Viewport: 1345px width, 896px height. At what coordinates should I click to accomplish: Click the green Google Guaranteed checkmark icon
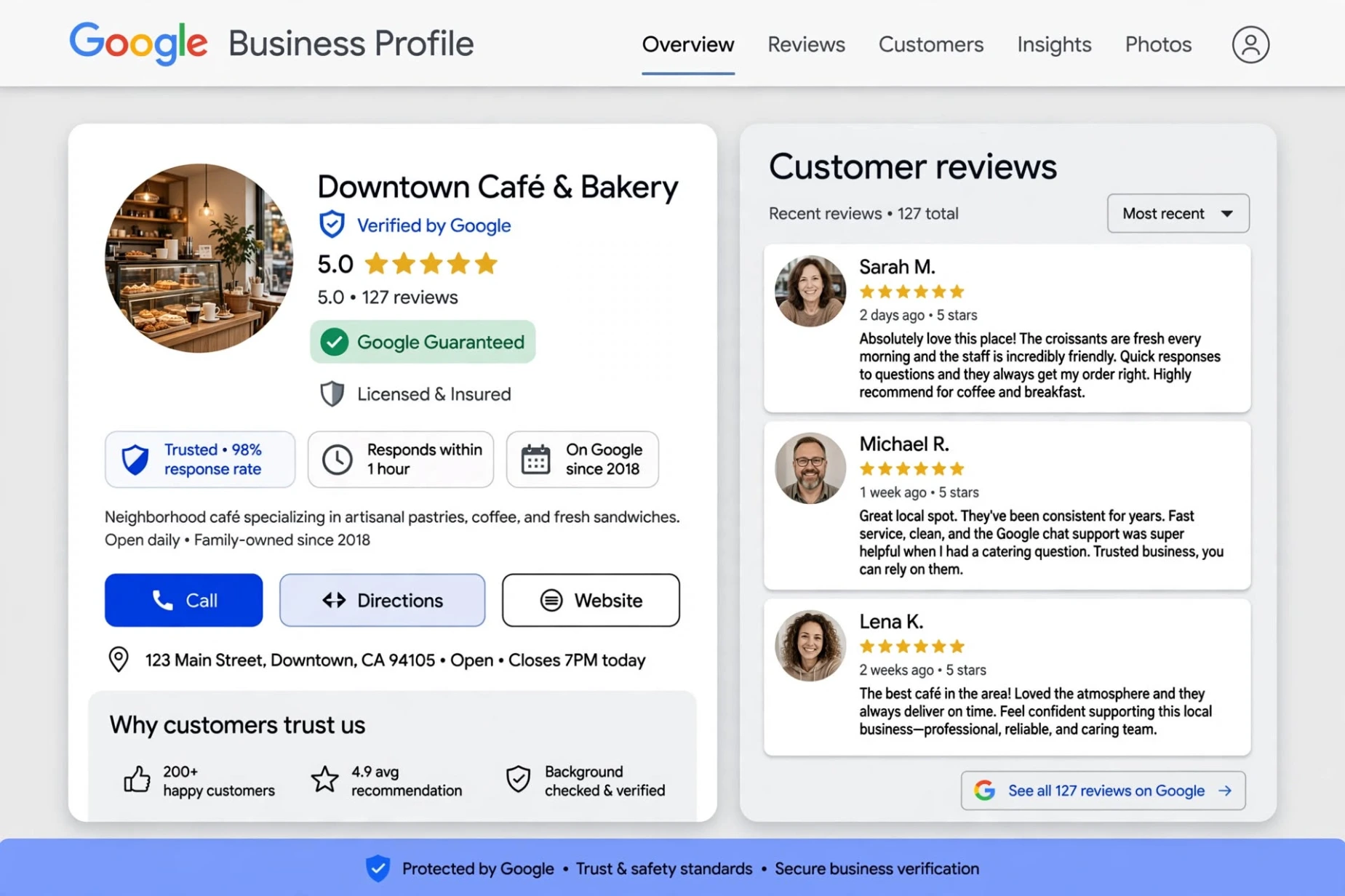(335, 342)
